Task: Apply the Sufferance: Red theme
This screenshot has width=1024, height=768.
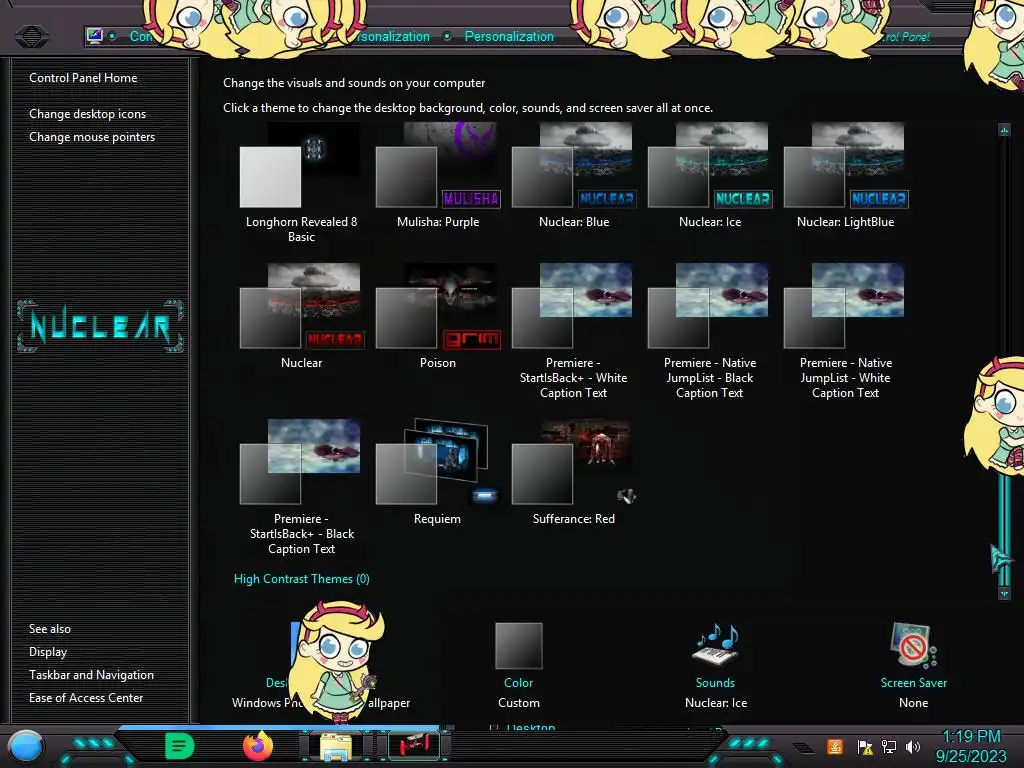Action: (573, 473)
